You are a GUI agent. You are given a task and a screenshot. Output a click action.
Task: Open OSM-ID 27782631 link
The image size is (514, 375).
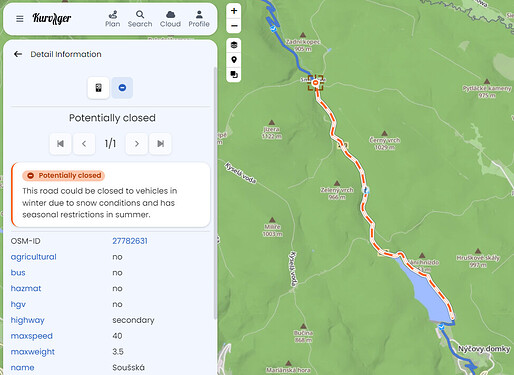(130, 241)
